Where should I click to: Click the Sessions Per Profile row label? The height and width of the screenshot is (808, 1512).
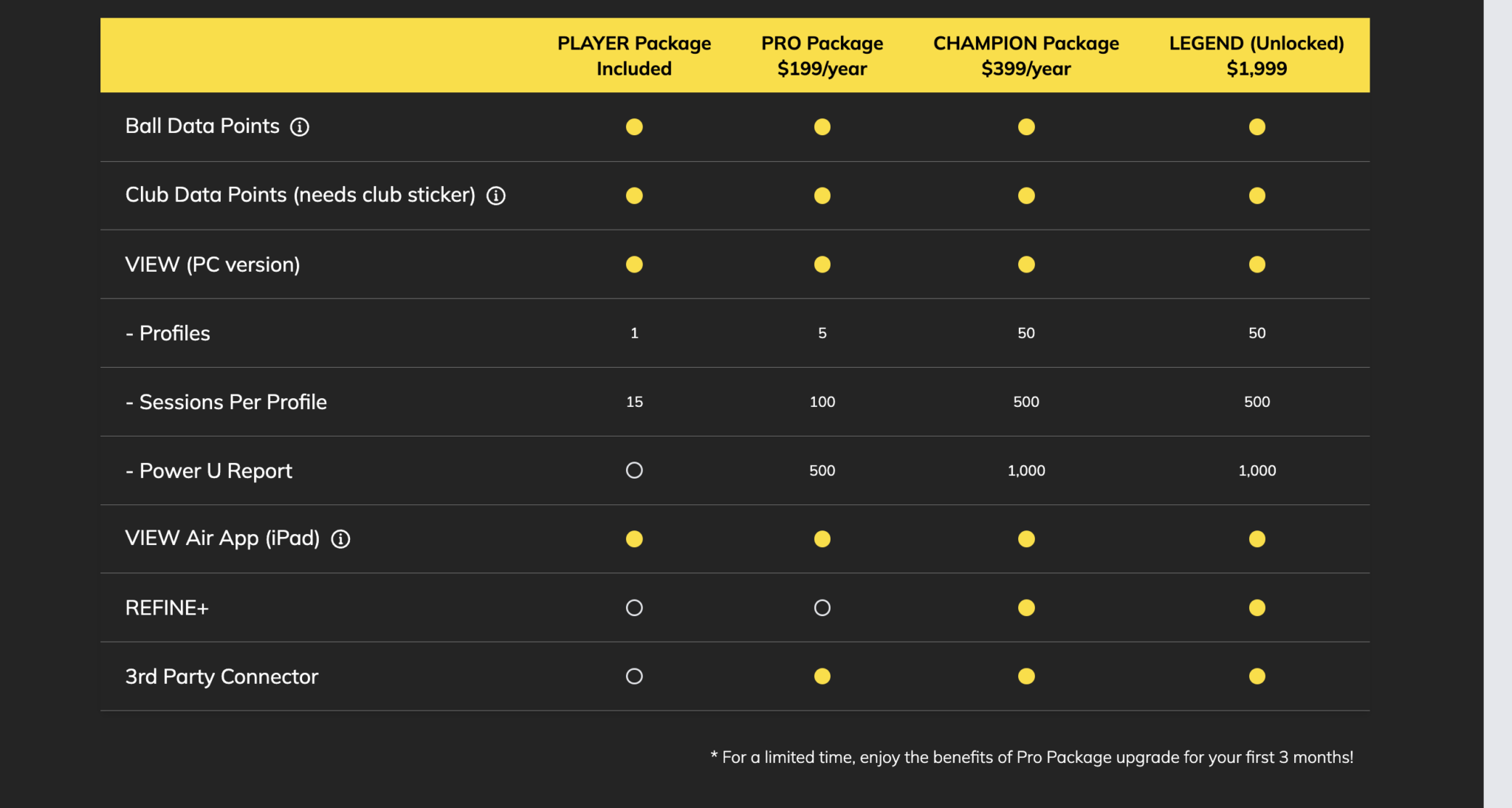226,402
